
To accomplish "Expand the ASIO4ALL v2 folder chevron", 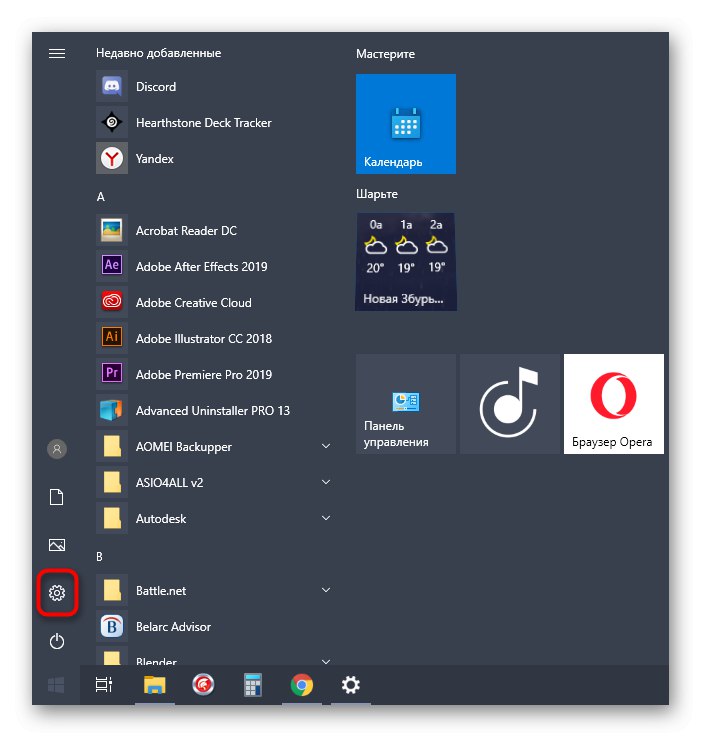I will [326, 482].
